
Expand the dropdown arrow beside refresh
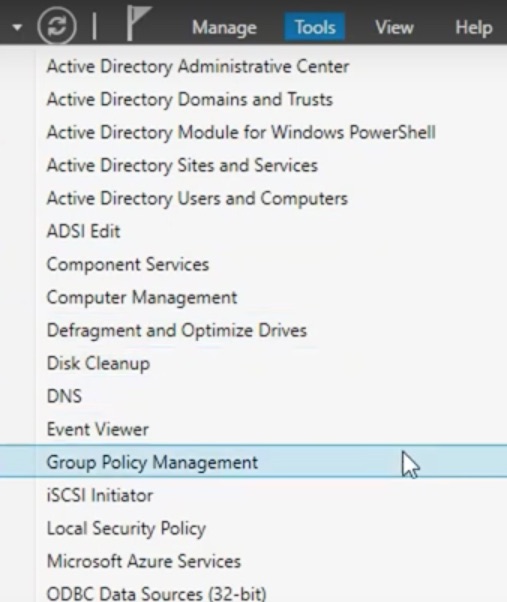17,27
